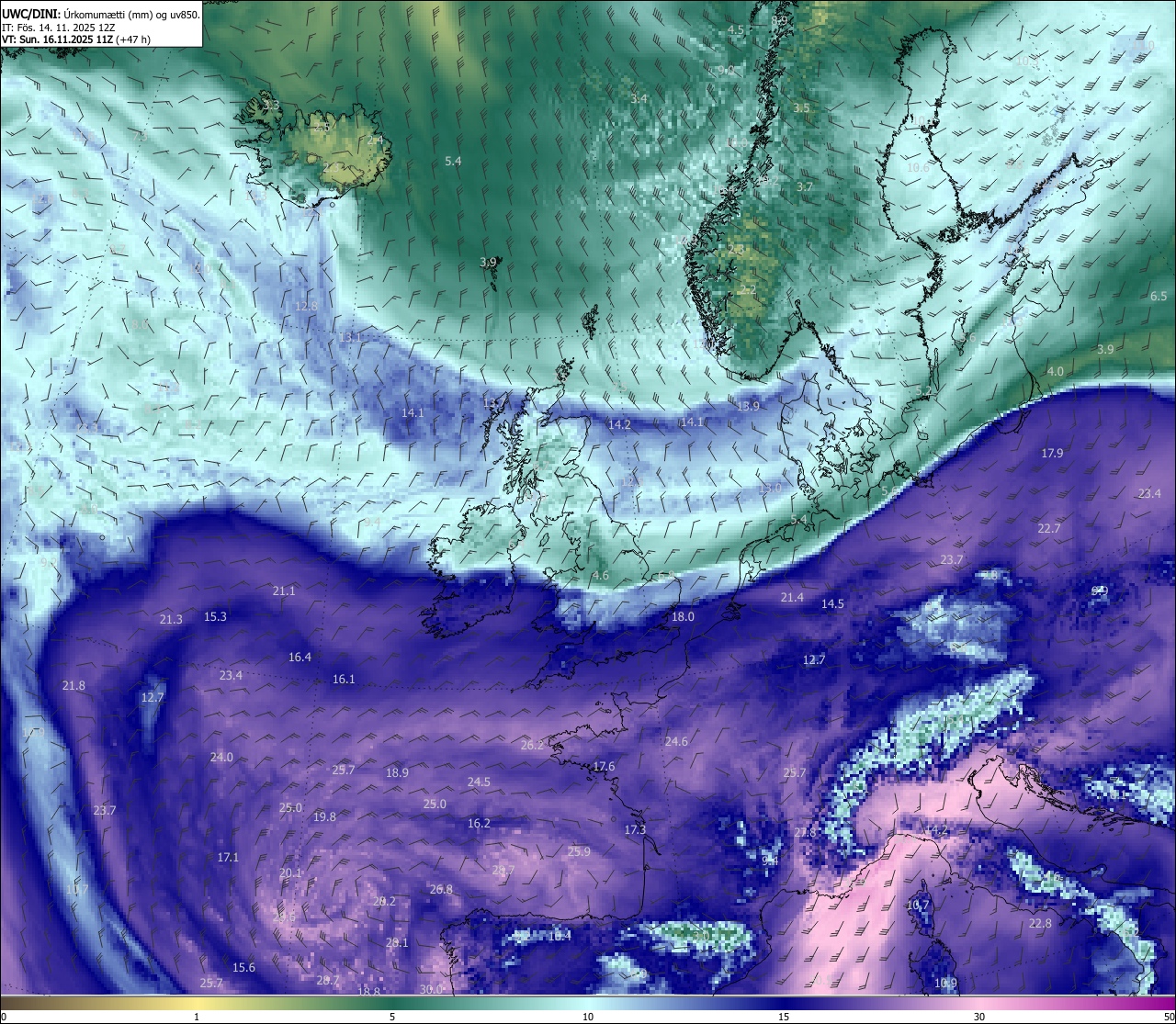Image resolution: width=1176 pixels, height=1024 pixels.
Task: Click the 4.0 value label
Action: [x=1056, y=371]
